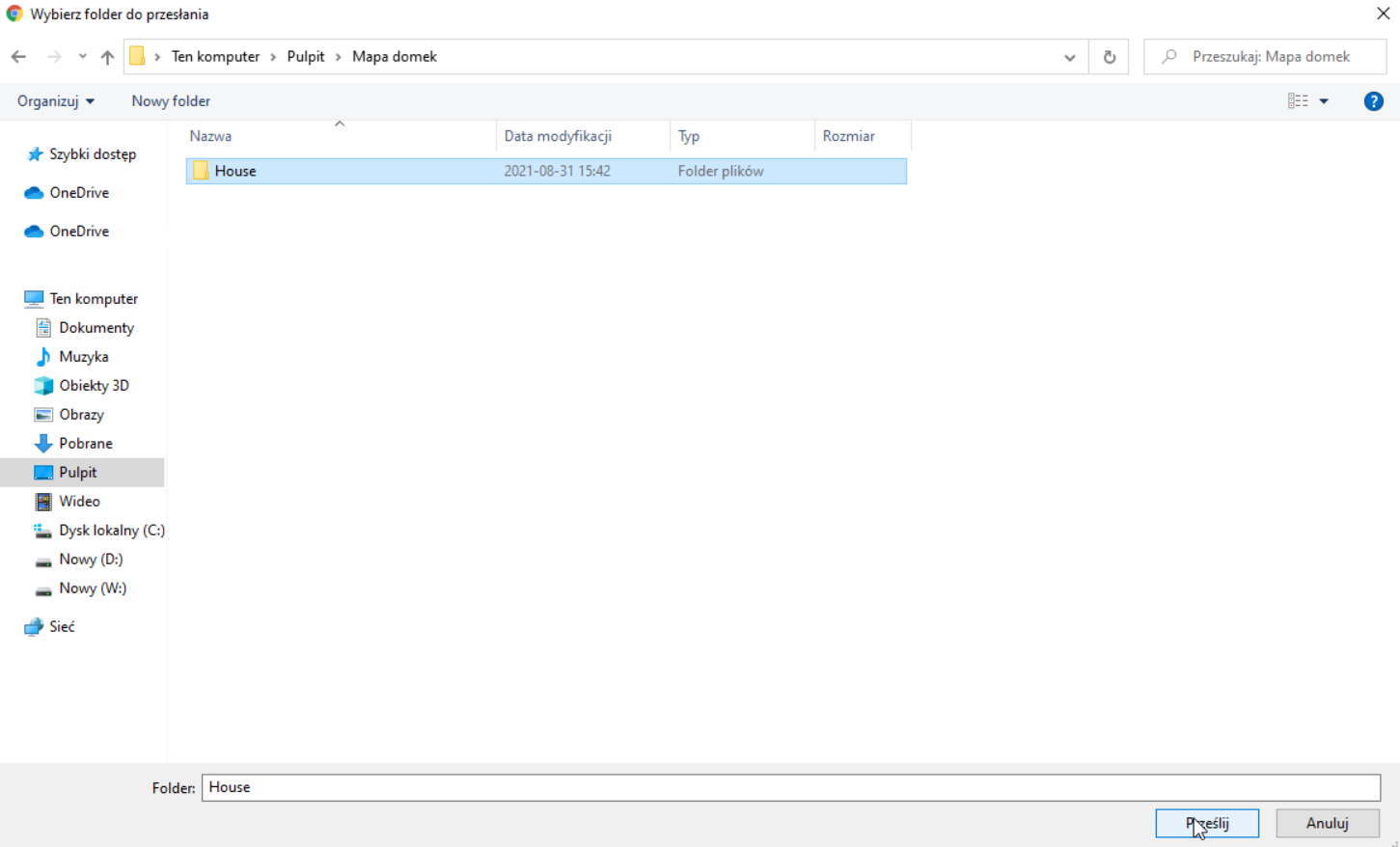1400x847 pixels.
Task: Click the Przeszukaj: Mapa domek search box
Action: pyautogui.click(x=1271, y=57)
